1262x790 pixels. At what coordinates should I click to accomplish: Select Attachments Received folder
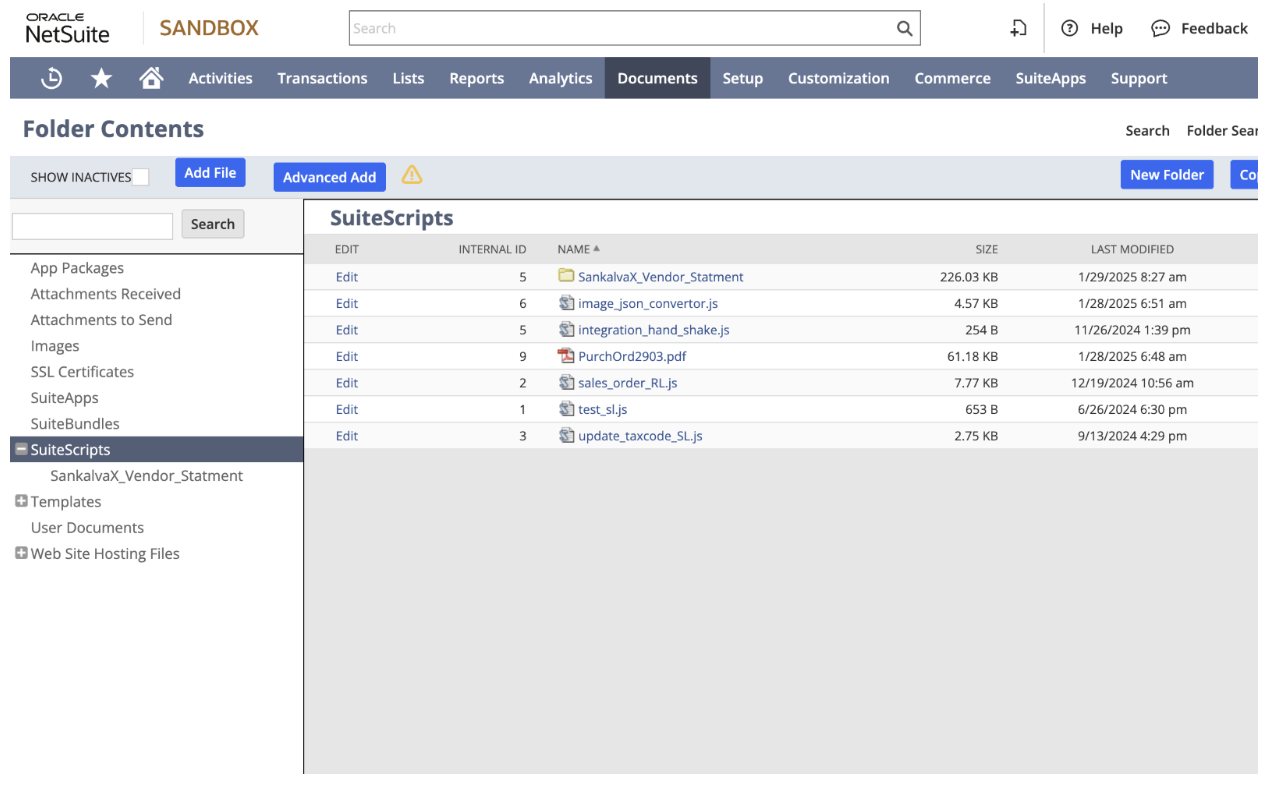pyautogui.click(x=106, y=294)
